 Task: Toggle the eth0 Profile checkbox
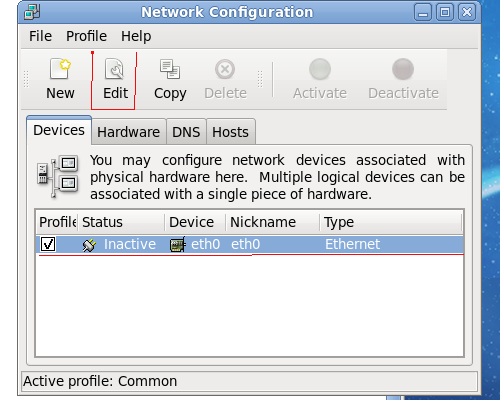pyautogui.click(x=48, y=244)
